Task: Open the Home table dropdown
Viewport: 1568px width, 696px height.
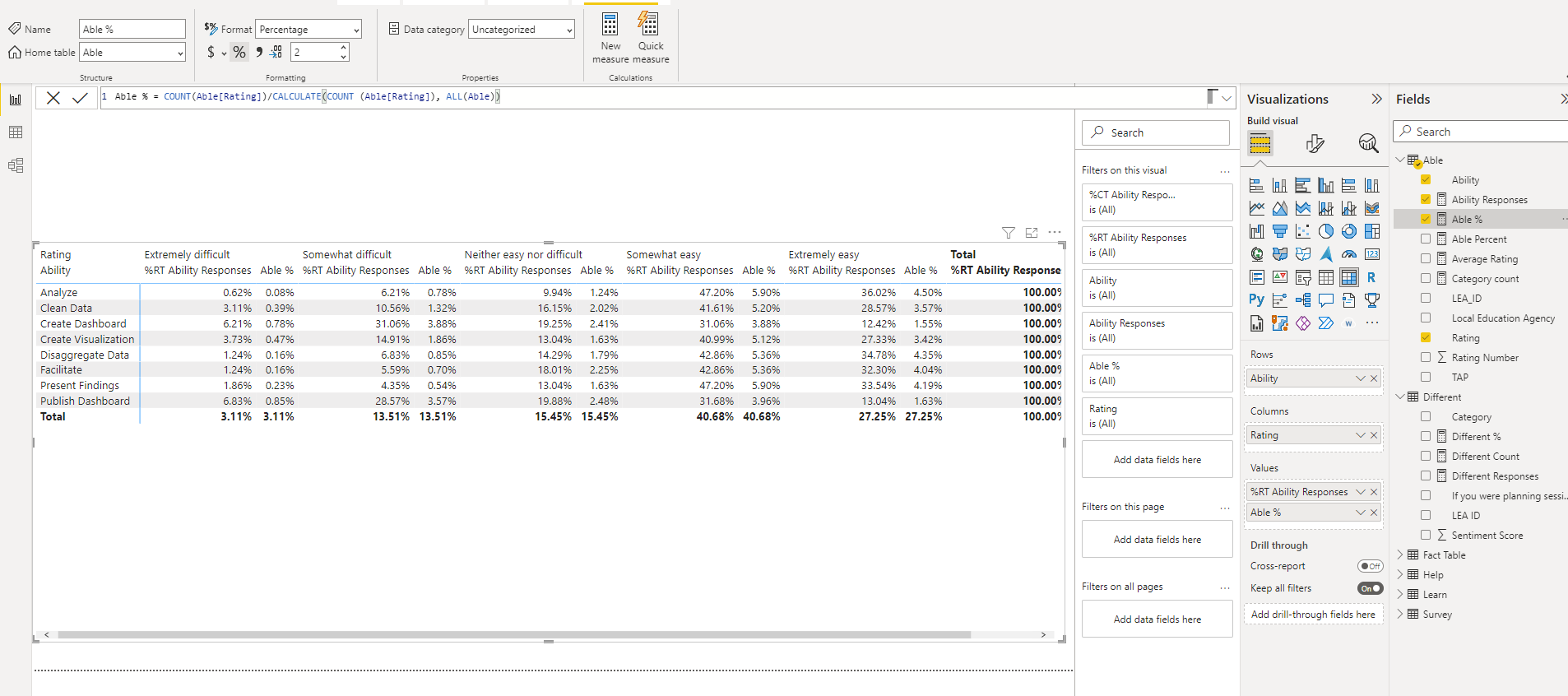Action: click(x=132, y=53)
